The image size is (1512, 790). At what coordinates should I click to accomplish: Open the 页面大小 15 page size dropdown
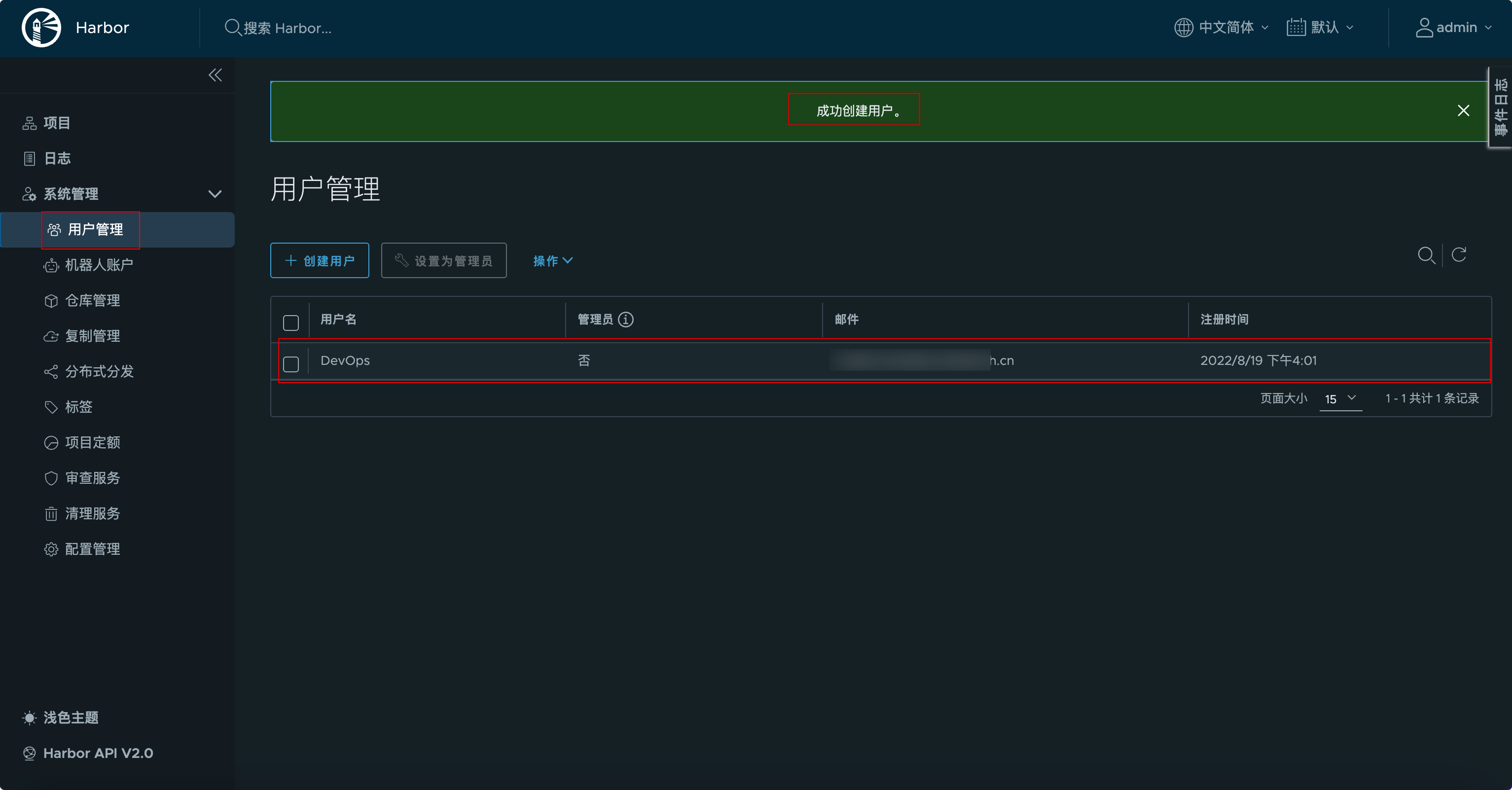tap(1340, 399)
